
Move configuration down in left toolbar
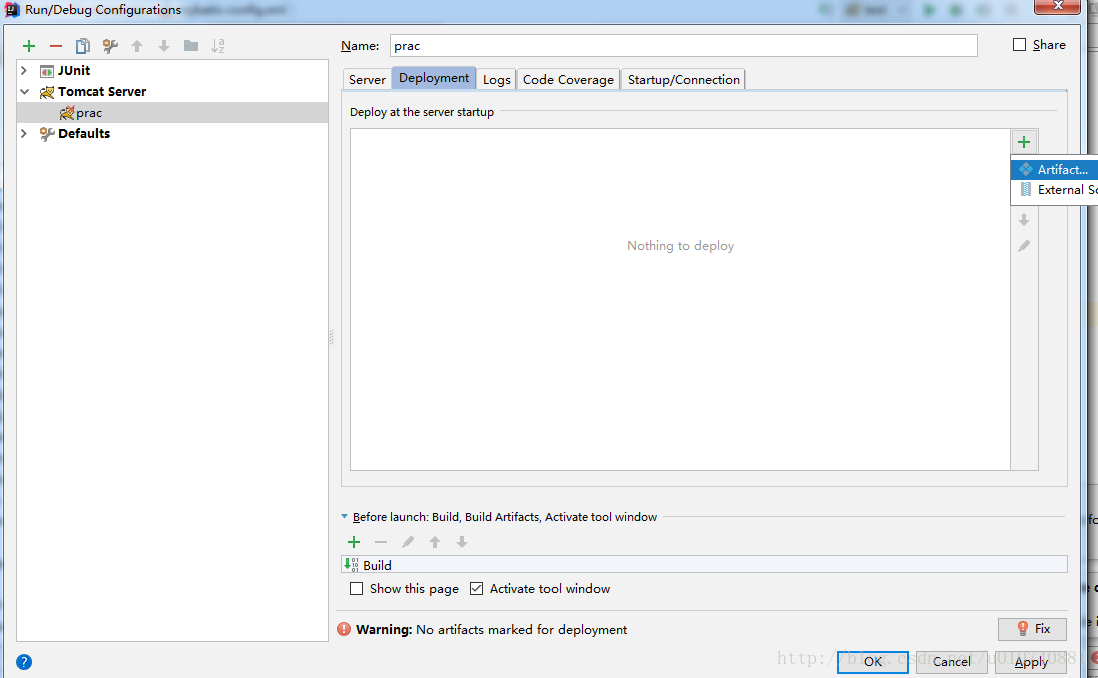(164, 46)
